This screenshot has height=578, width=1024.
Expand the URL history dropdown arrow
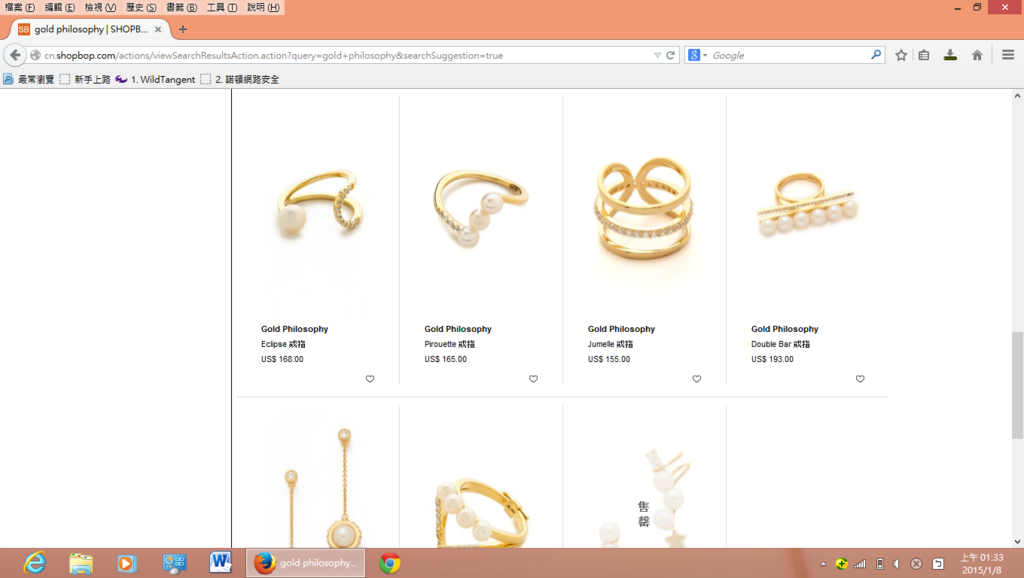657,56
